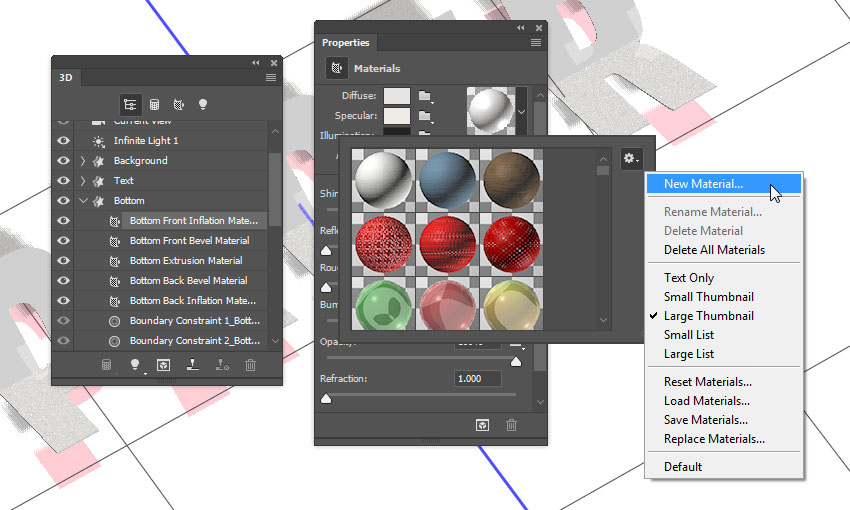Click the Specular color swatch

click(397, 115)
